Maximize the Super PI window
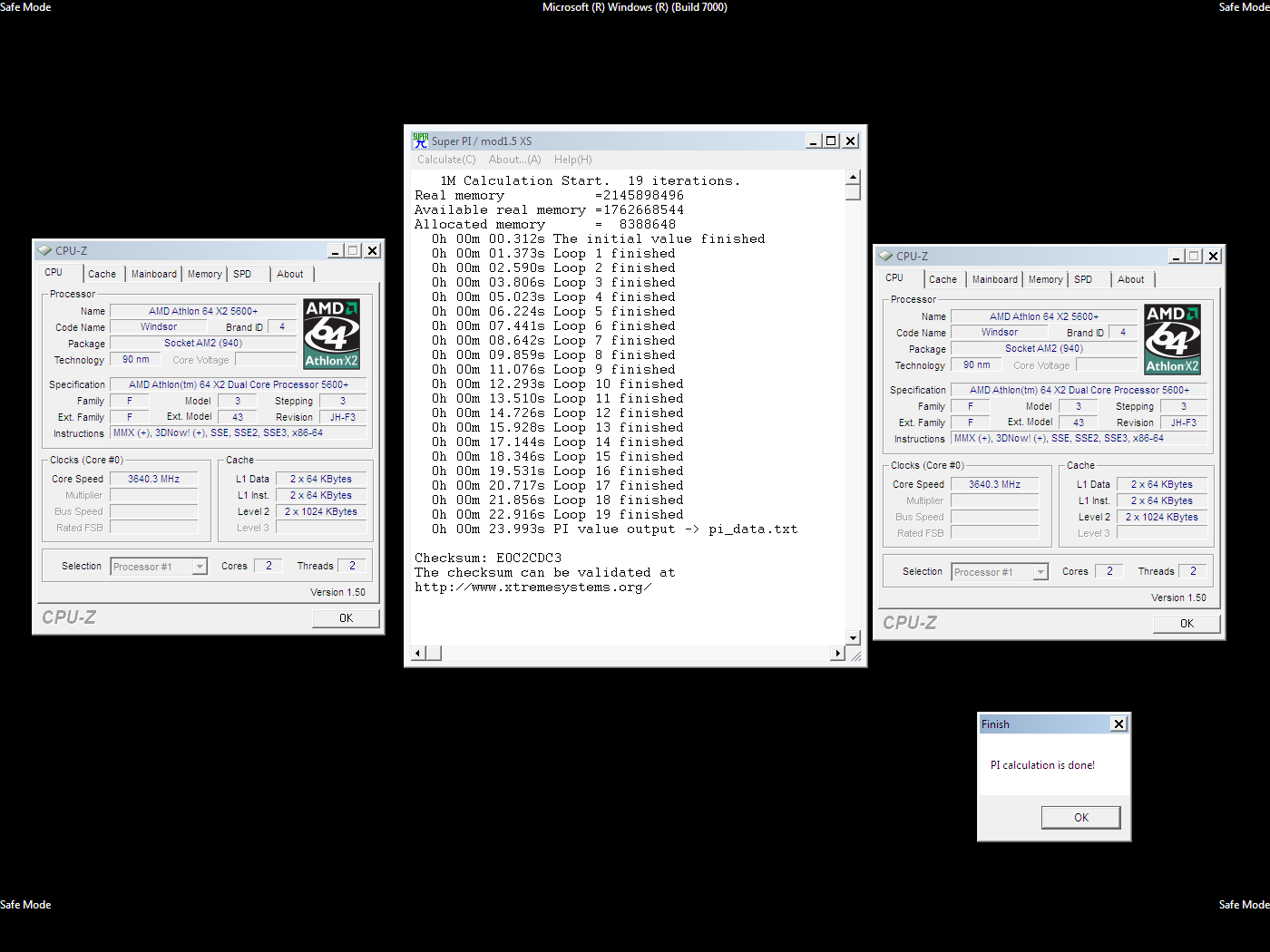 click(830, 141)
